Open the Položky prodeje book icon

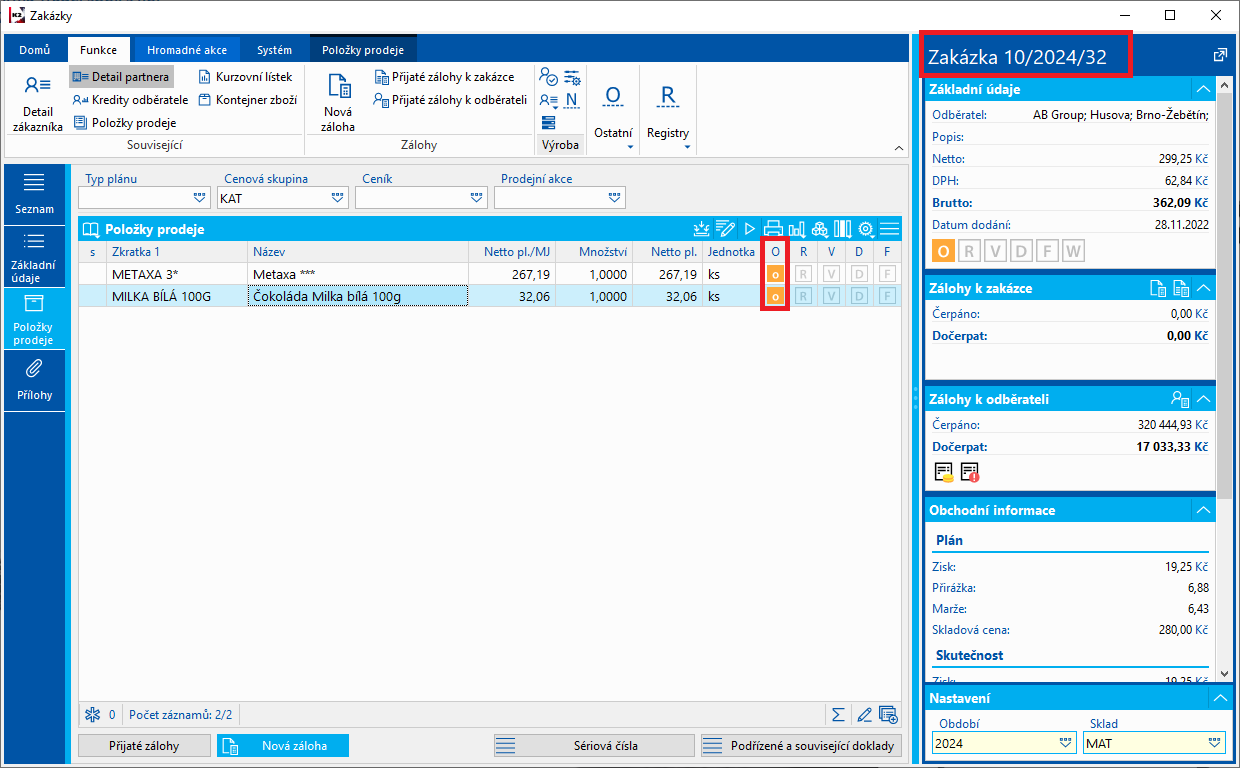tap(92, 229)
